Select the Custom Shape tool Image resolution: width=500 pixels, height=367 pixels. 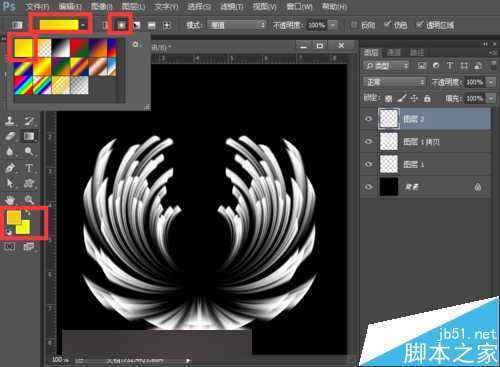(x=29, y=183)
